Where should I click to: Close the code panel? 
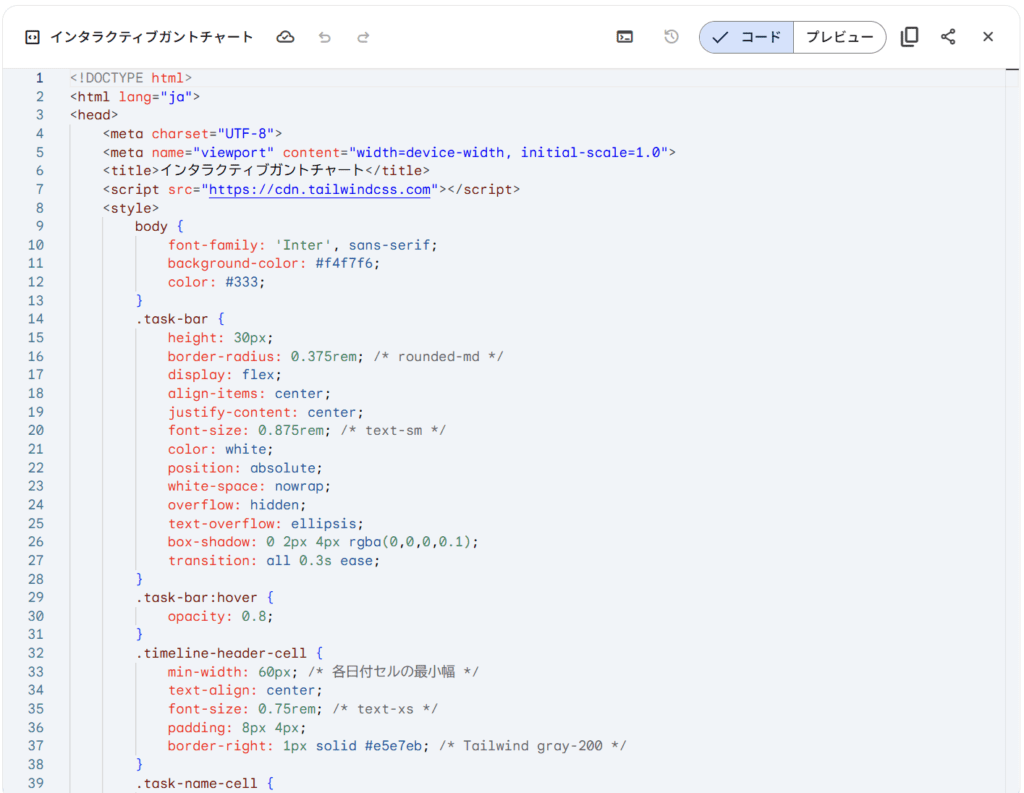988,37
